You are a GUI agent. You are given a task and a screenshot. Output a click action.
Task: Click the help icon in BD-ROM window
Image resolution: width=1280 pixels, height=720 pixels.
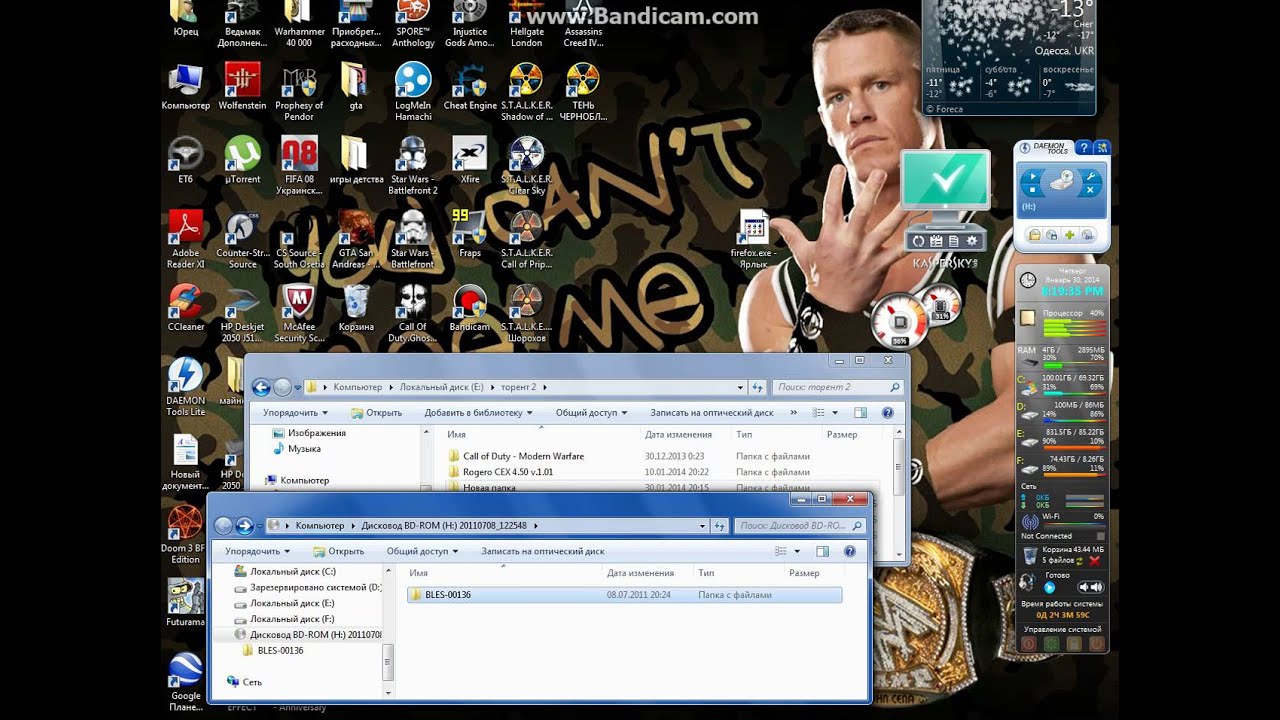coord(850,551)
